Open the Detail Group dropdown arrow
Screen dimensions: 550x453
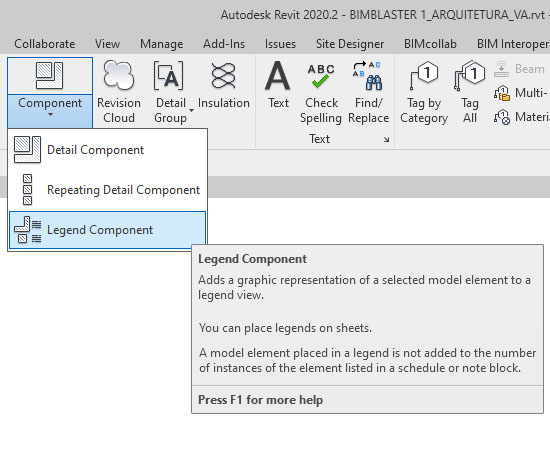(192, 110)
